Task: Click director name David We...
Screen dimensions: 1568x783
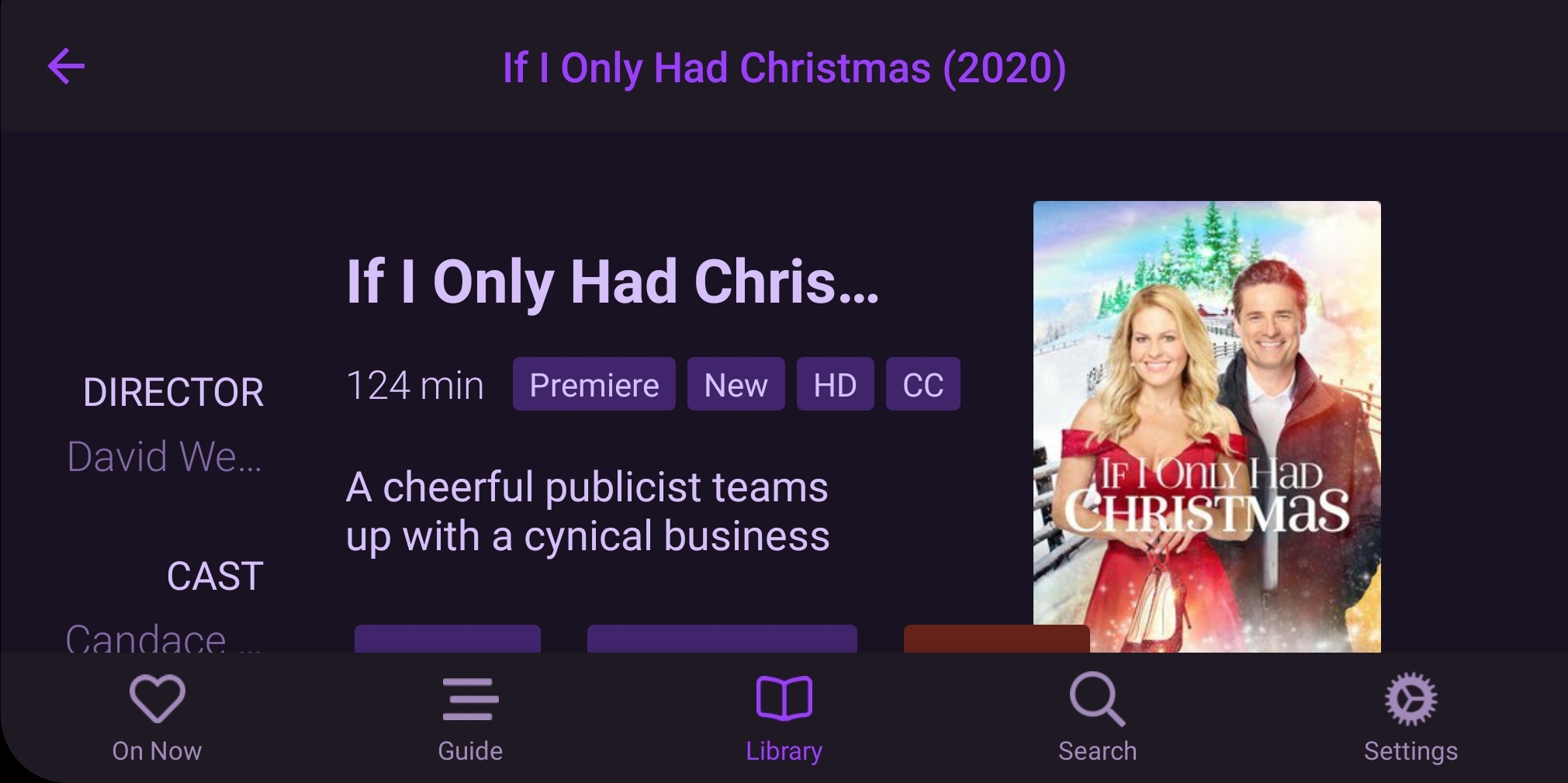Action: point(164,456)
